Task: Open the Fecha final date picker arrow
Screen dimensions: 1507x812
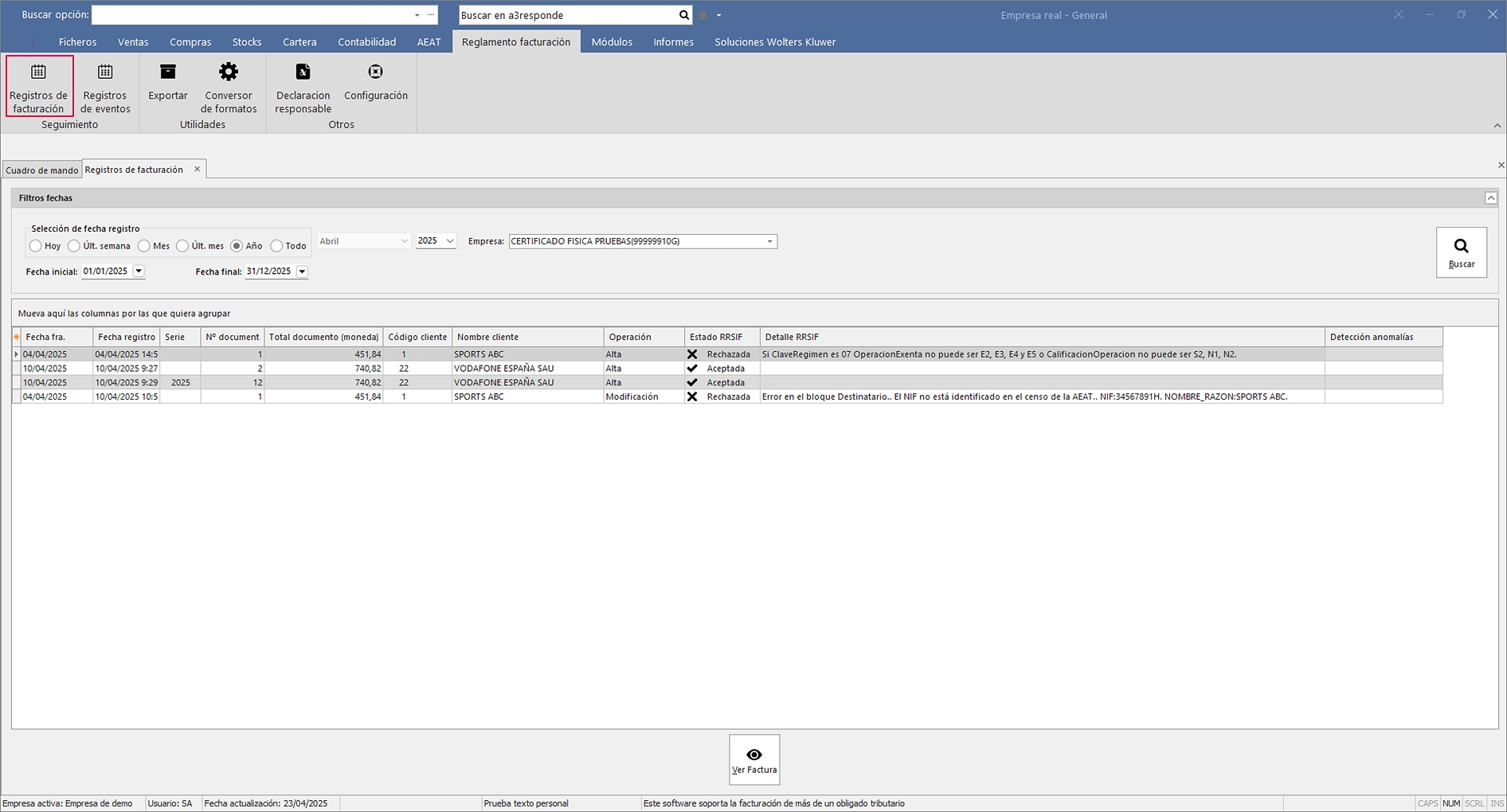Action: coord(302,271)
